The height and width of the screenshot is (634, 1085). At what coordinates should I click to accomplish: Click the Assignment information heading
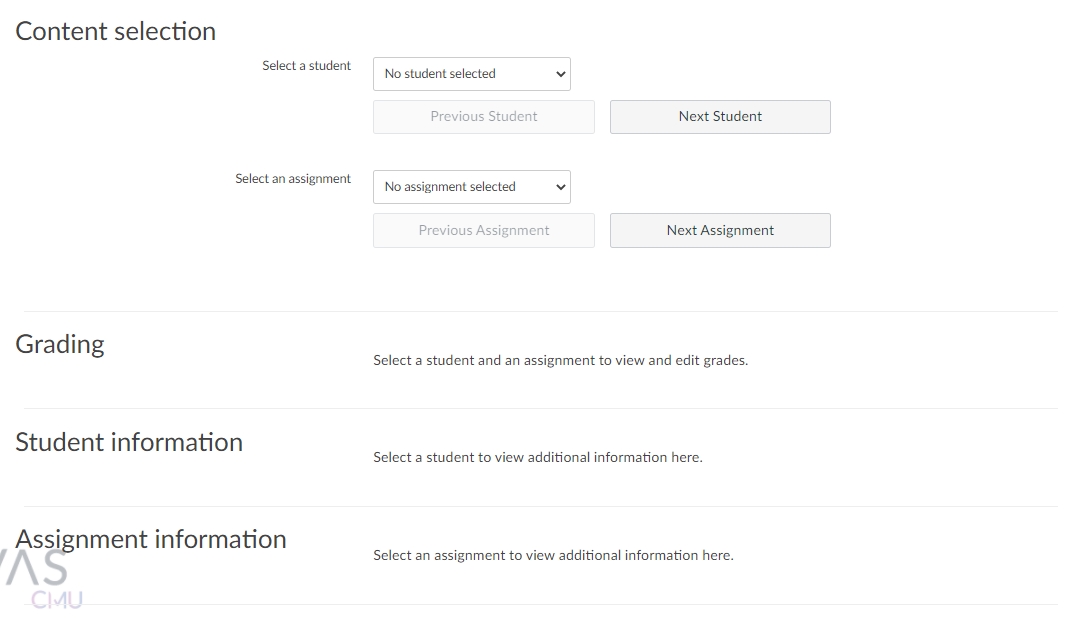point(151,539)
